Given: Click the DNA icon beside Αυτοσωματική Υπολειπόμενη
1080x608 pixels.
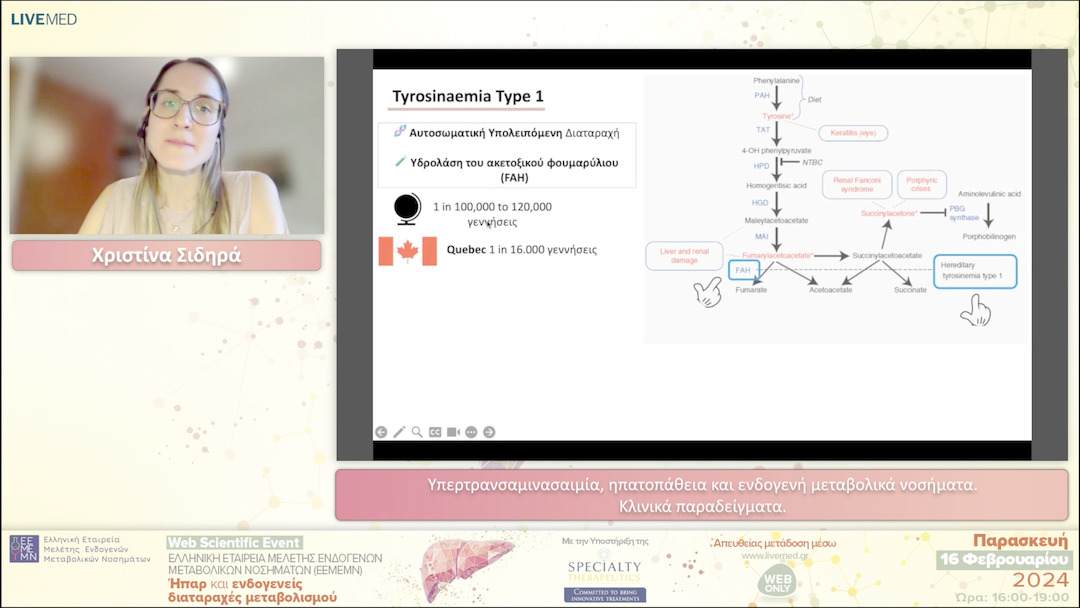Looking at the screenshot, I should pos(399,131).
